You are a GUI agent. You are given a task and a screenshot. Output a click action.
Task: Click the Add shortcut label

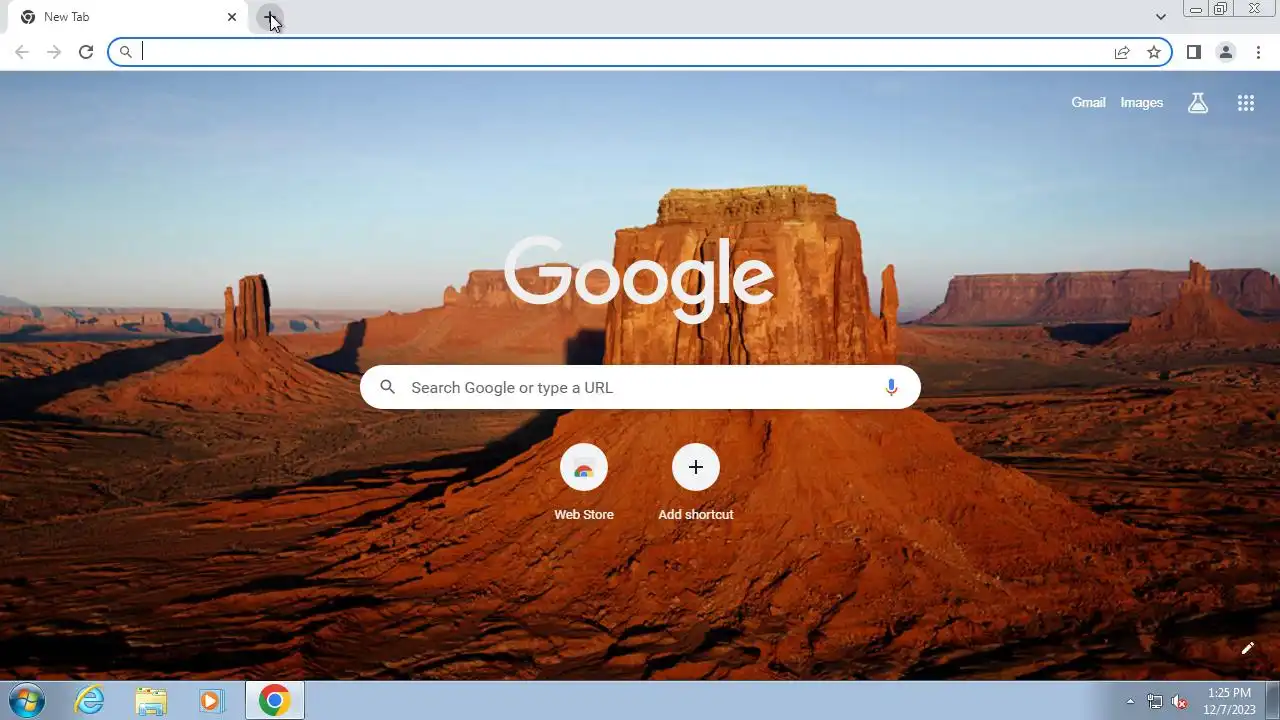(696, 514)
